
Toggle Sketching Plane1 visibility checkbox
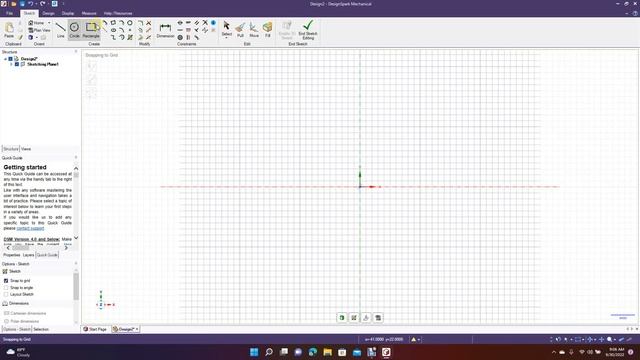(x=17, y=64)
